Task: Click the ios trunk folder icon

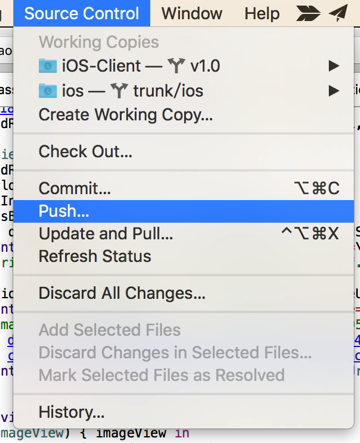Action: [x=48, y=91]
